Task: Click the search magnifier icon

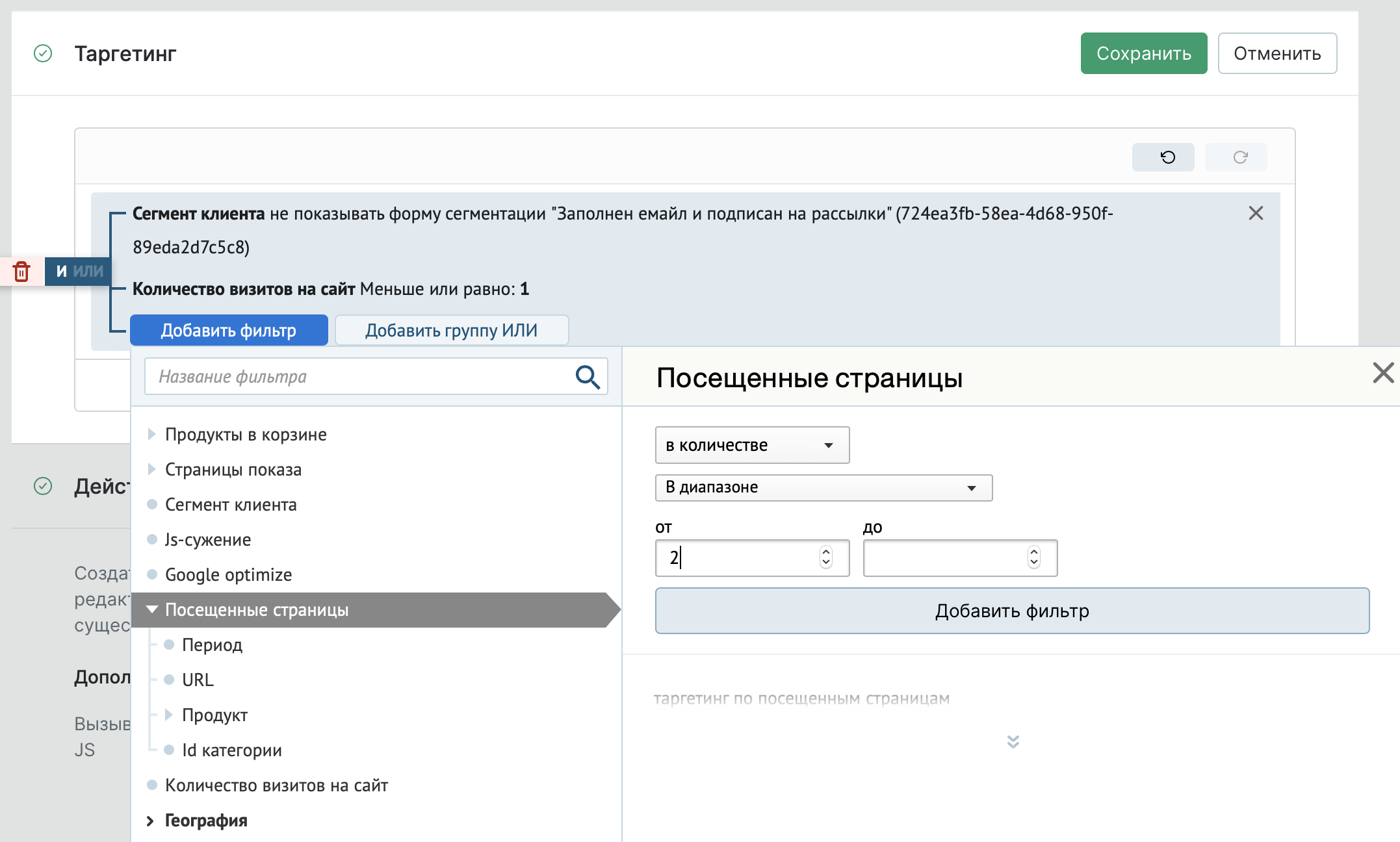Action: [588, 377]
